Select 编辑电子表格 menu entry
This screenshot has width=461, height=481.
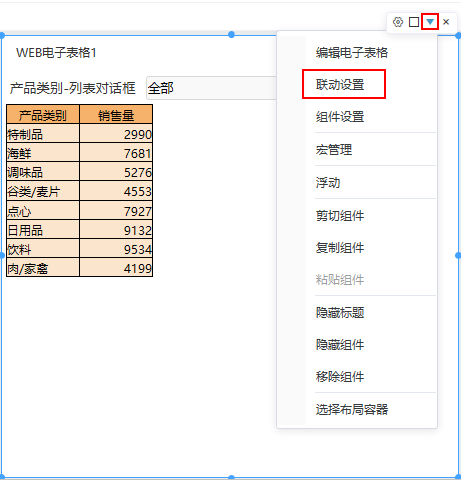pyautogui.click(x=352, y=53)
